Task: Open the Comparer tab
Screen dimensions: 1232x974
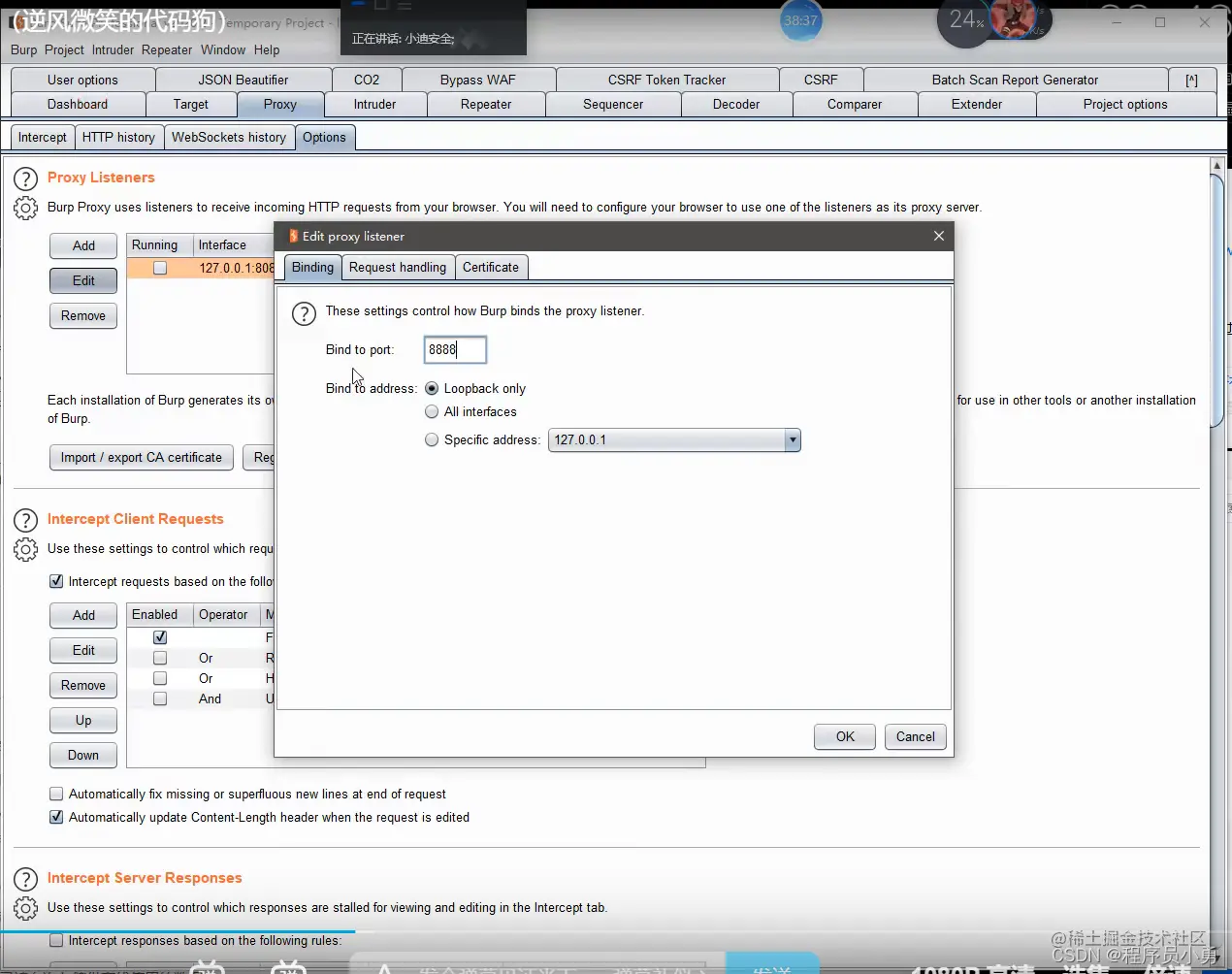Action: click(855, 104)
